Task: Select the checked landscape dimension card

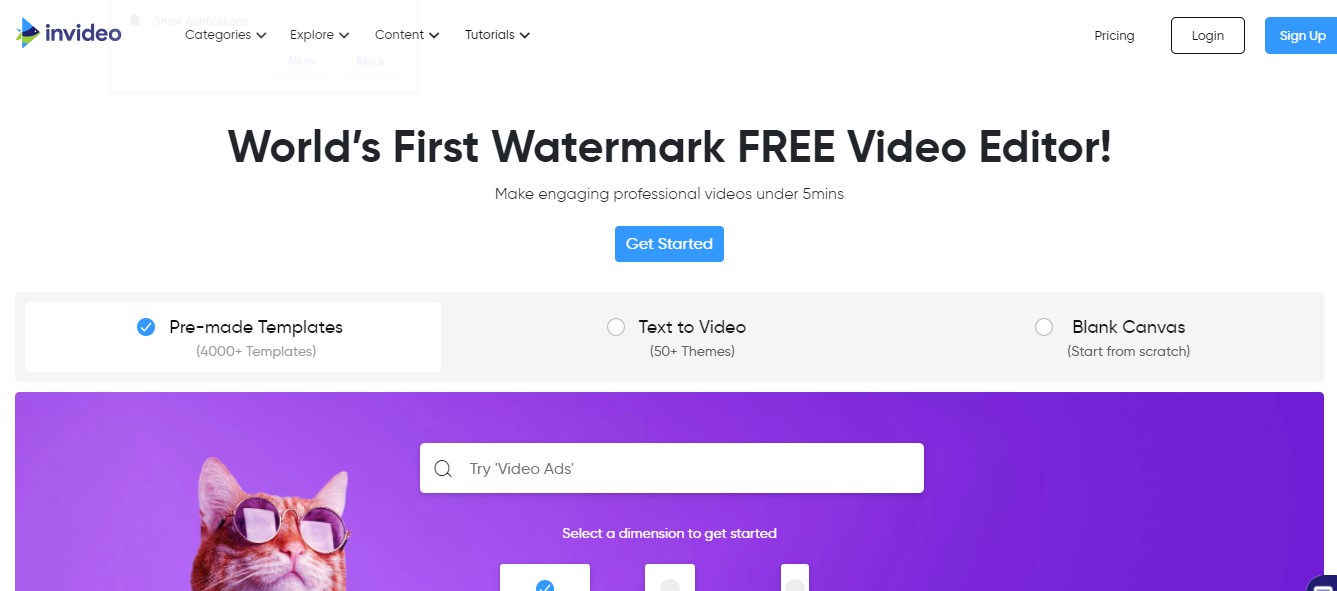Action: click(545, 578)
